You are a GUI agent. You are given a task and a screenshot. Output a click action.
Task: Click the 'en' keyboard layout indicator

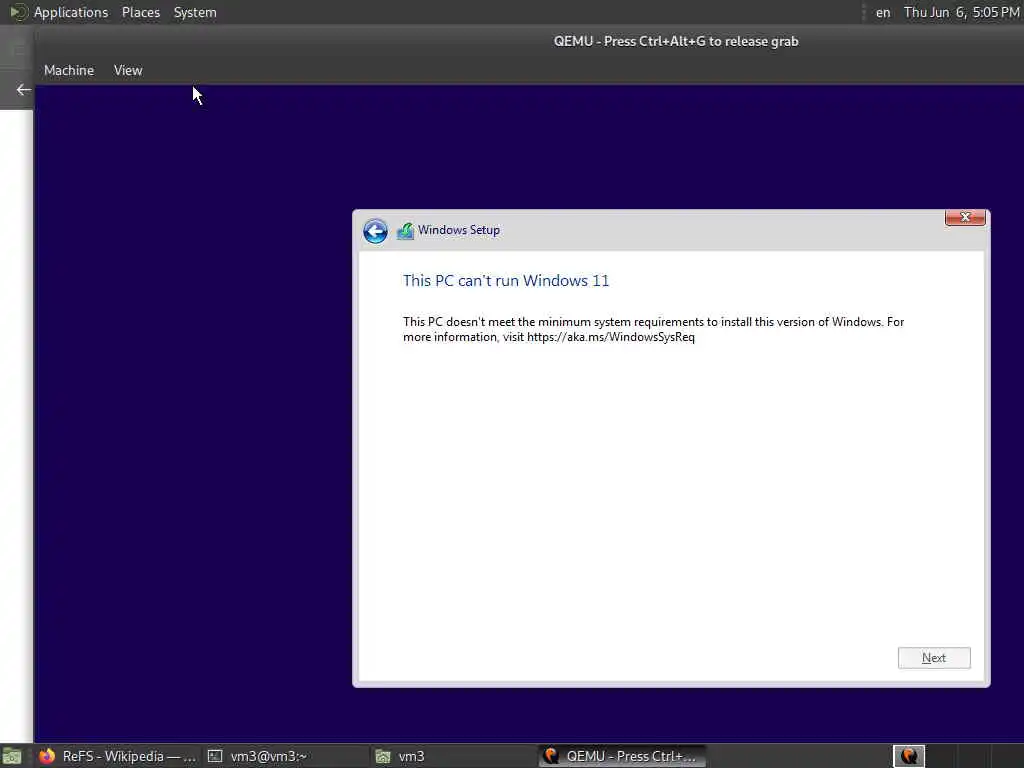tap(883, 12)
